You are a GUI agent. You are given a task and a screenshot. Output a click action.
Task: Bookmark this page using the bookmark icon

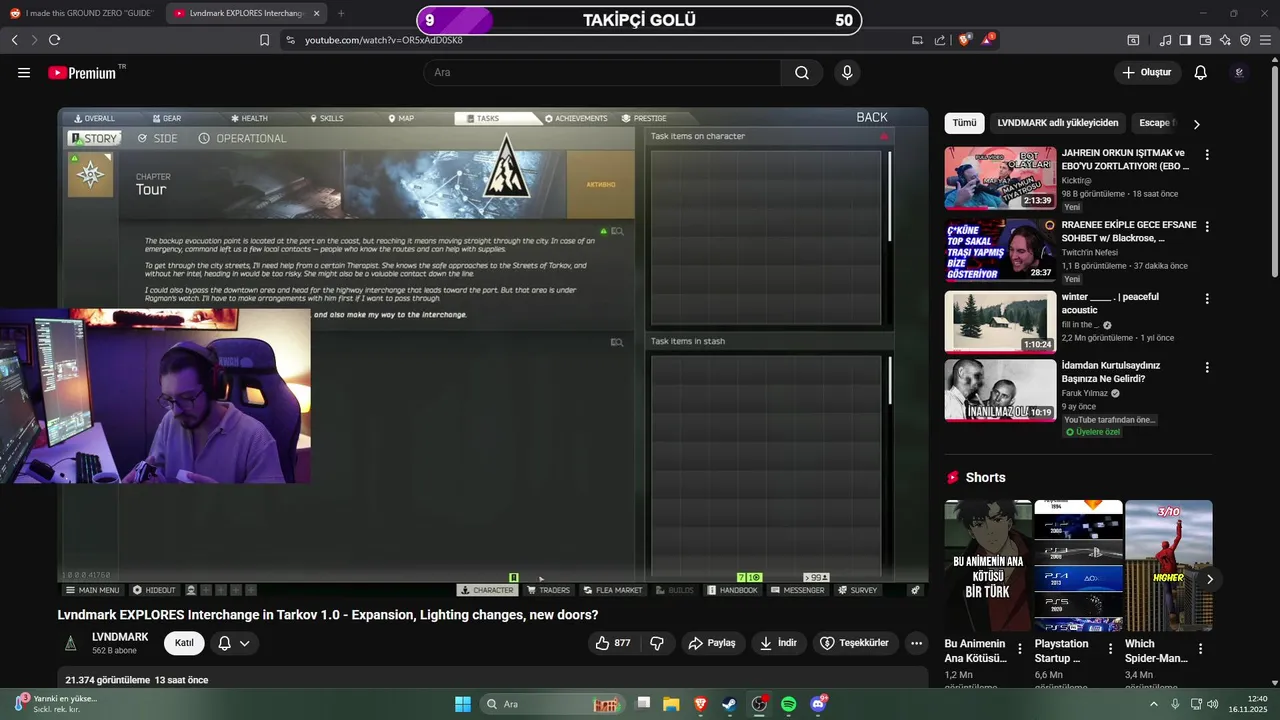264,40
